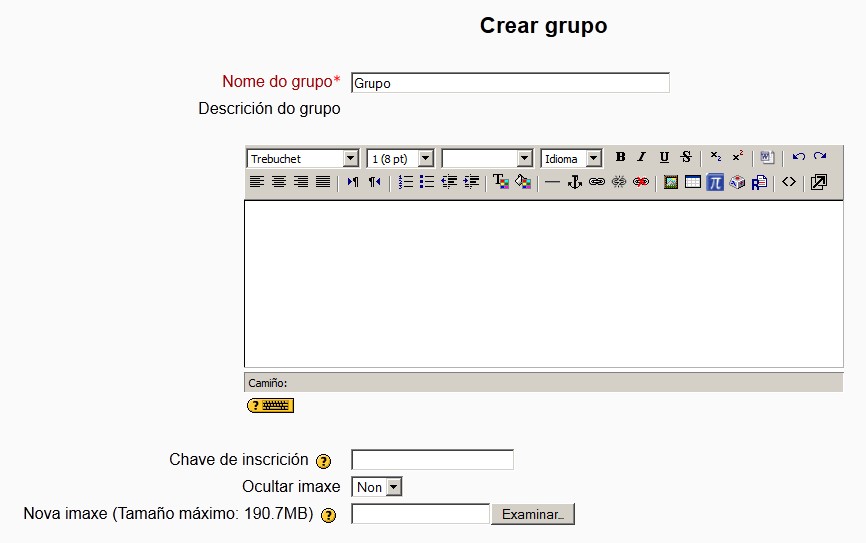Open the Chave de inscrición help icon
Viewport: 866px width, 543px height.
323,461
